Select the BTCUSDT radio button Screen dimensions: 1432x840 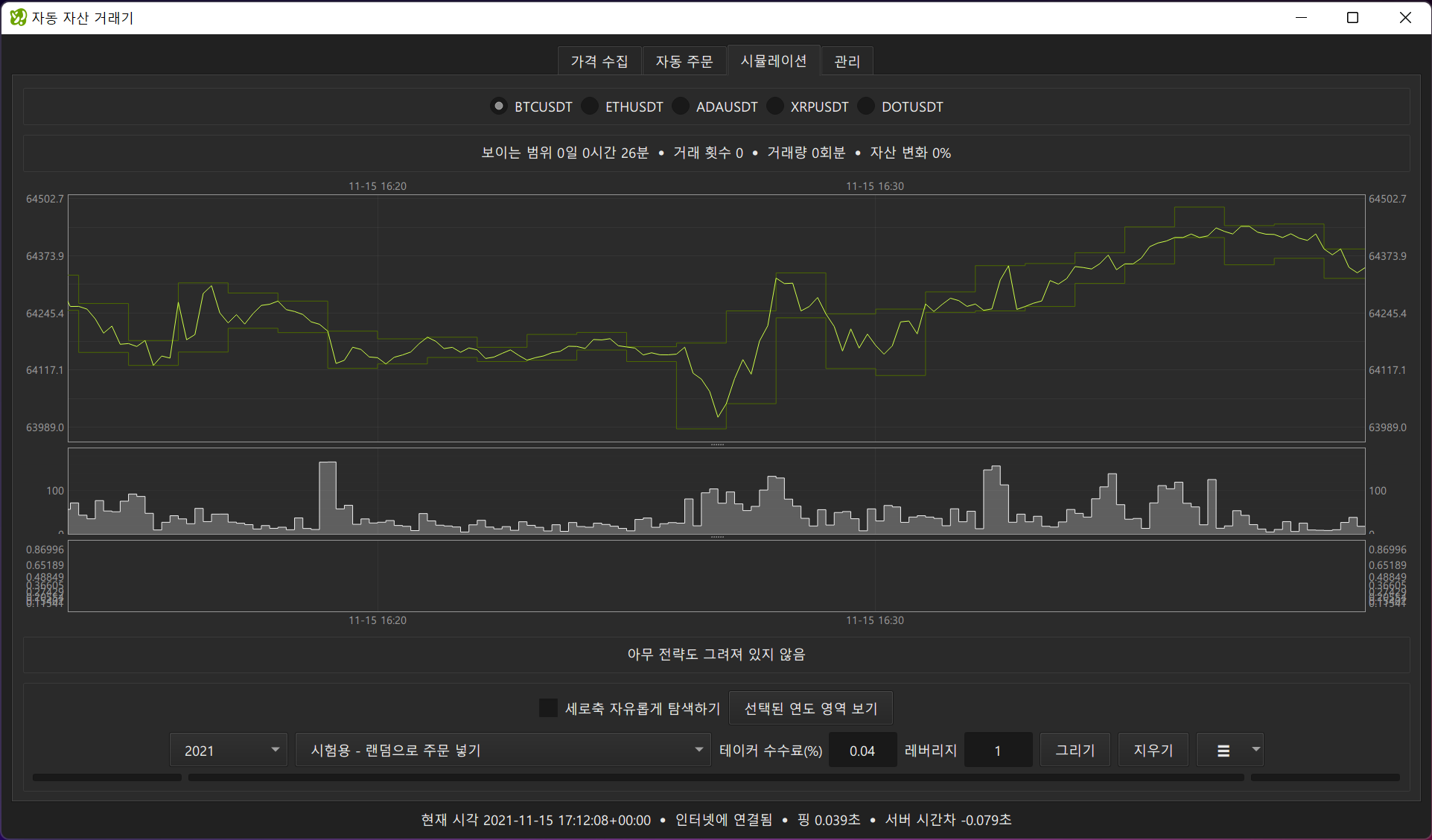click(499, 106)
